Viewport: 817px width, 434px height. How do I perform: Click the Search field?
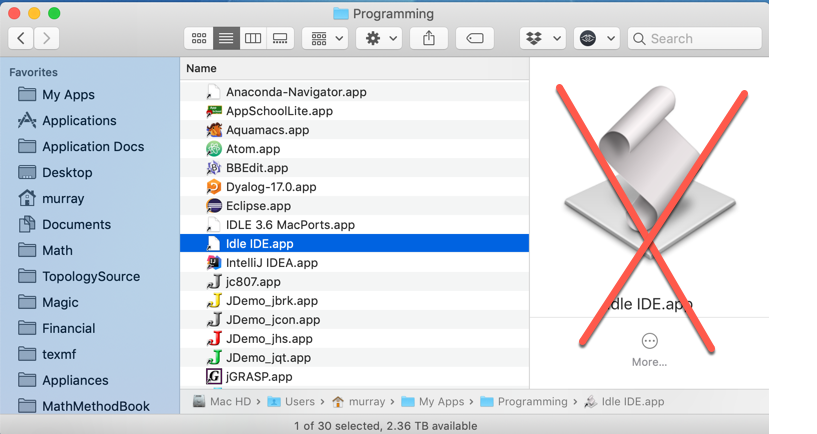[695, 38]
